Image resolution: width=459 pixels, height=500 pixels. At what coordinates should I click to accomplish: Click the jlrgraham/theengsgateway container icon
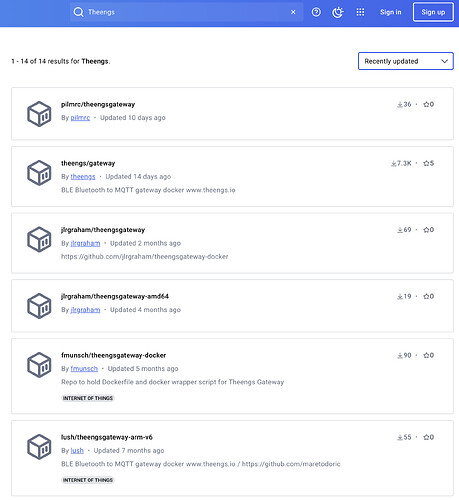click(x=39, y=239)
